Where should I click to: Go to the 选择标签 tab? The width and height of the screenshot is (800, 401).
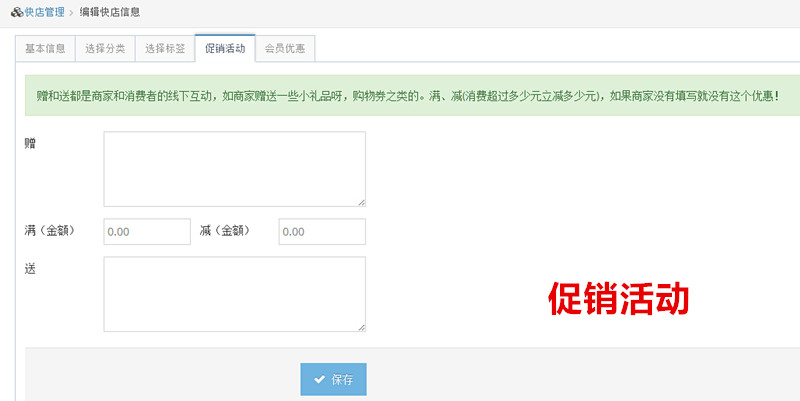(x=165, y=48)
